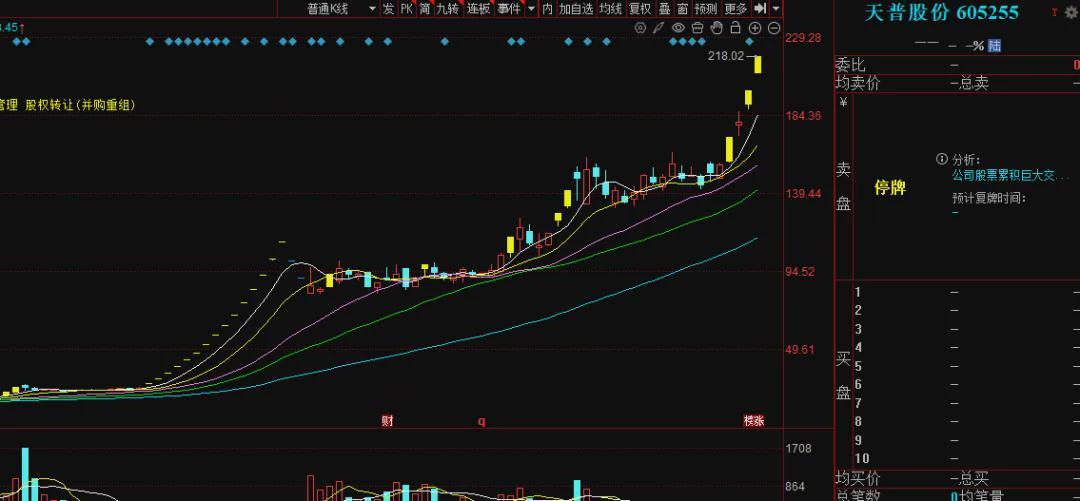The height and width of the screenshot is (501, 1080).
Task: Toggle the eye visibility icon on chart
Action: 678,29
